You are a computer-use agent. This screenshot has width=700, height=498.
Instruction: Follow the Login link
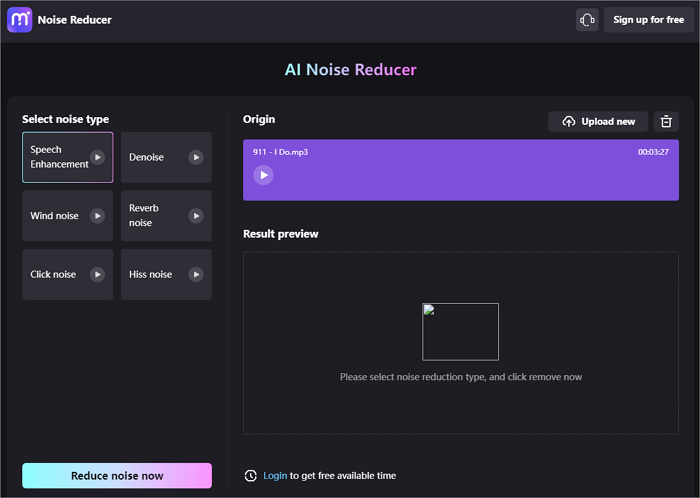pos(275,475)
